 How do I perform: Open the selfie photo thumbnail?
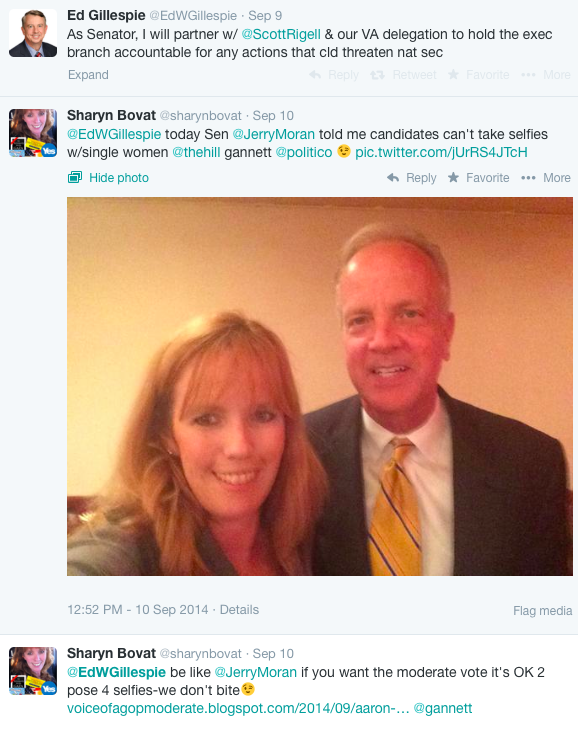point(320,386)
